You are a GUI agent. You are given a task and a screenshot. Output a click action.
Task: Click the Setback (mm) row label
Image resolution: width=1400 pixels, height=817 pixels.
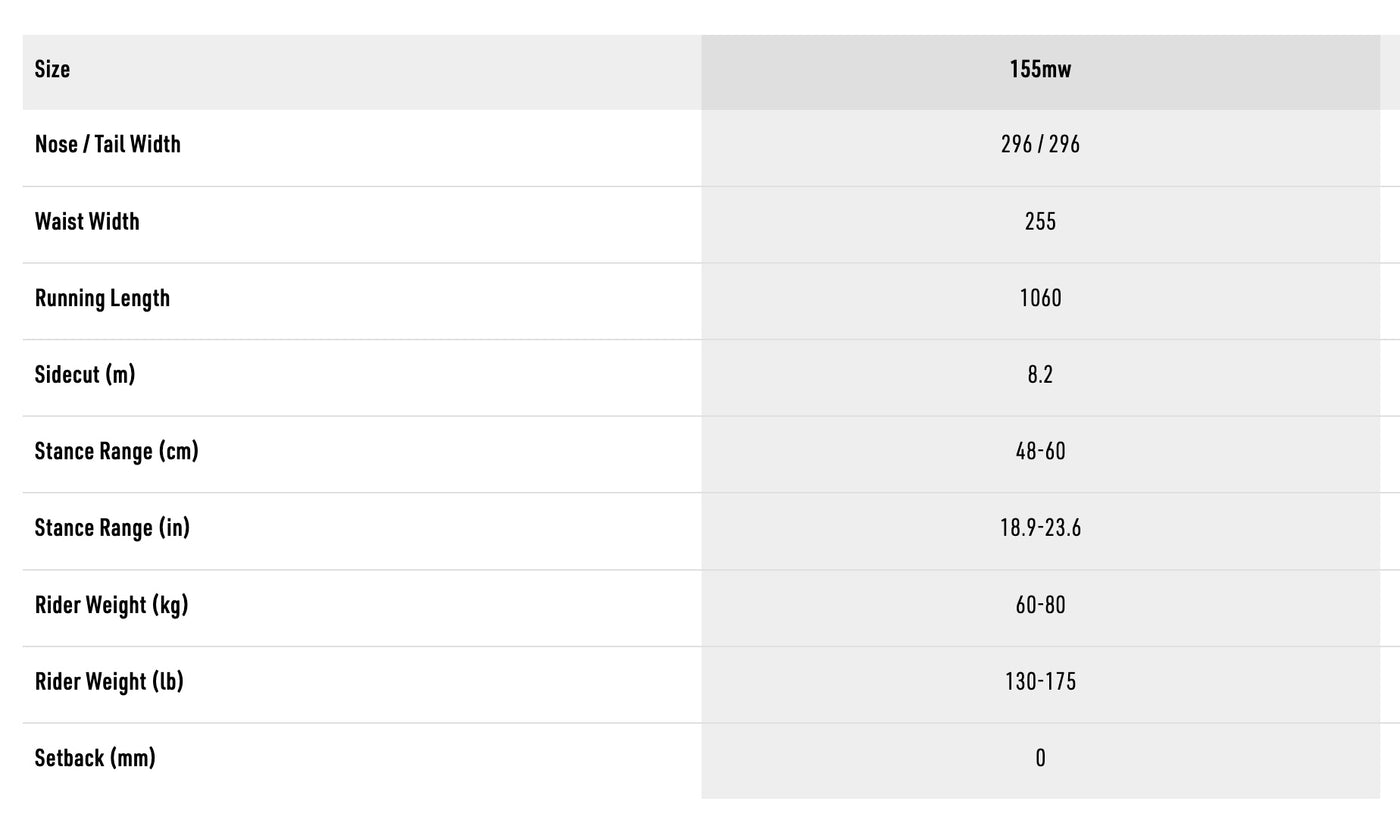[95, 758]
